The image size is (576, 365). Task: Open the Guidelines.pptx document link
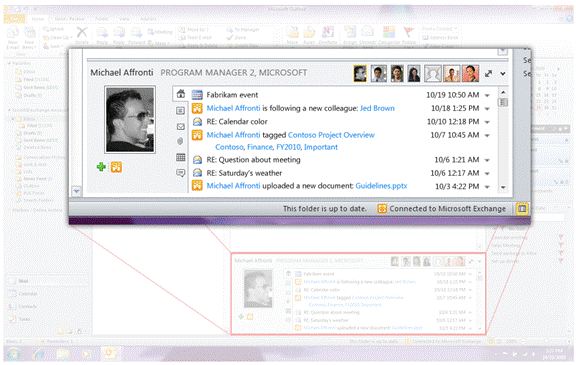point(381,186)
